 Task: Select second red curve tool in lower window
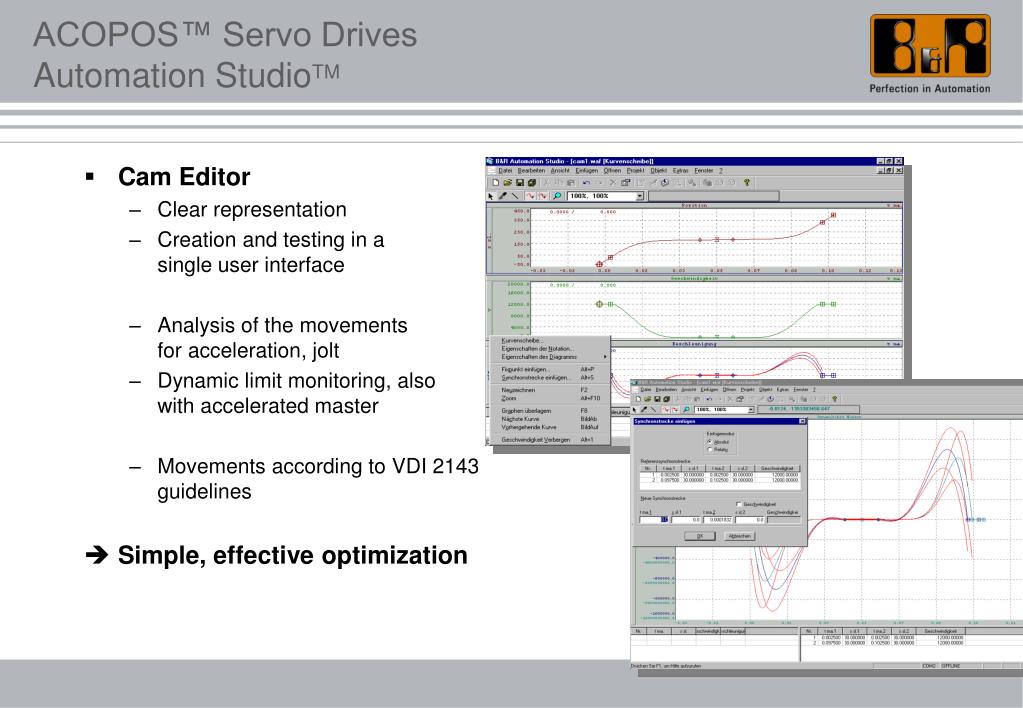(675, 409)
